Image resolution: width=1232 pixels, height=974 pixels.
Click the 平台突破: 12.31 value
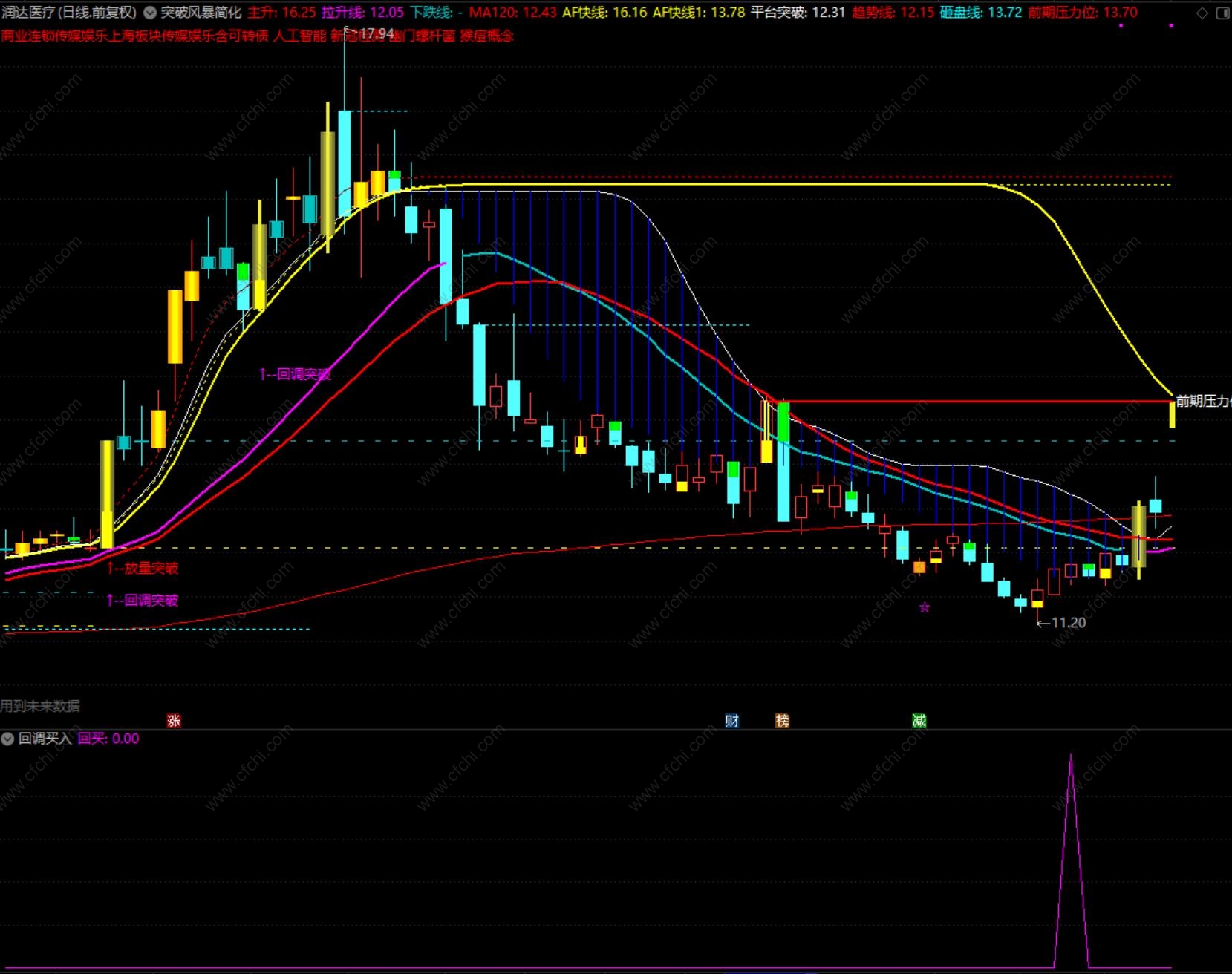(x=798, y=13)
